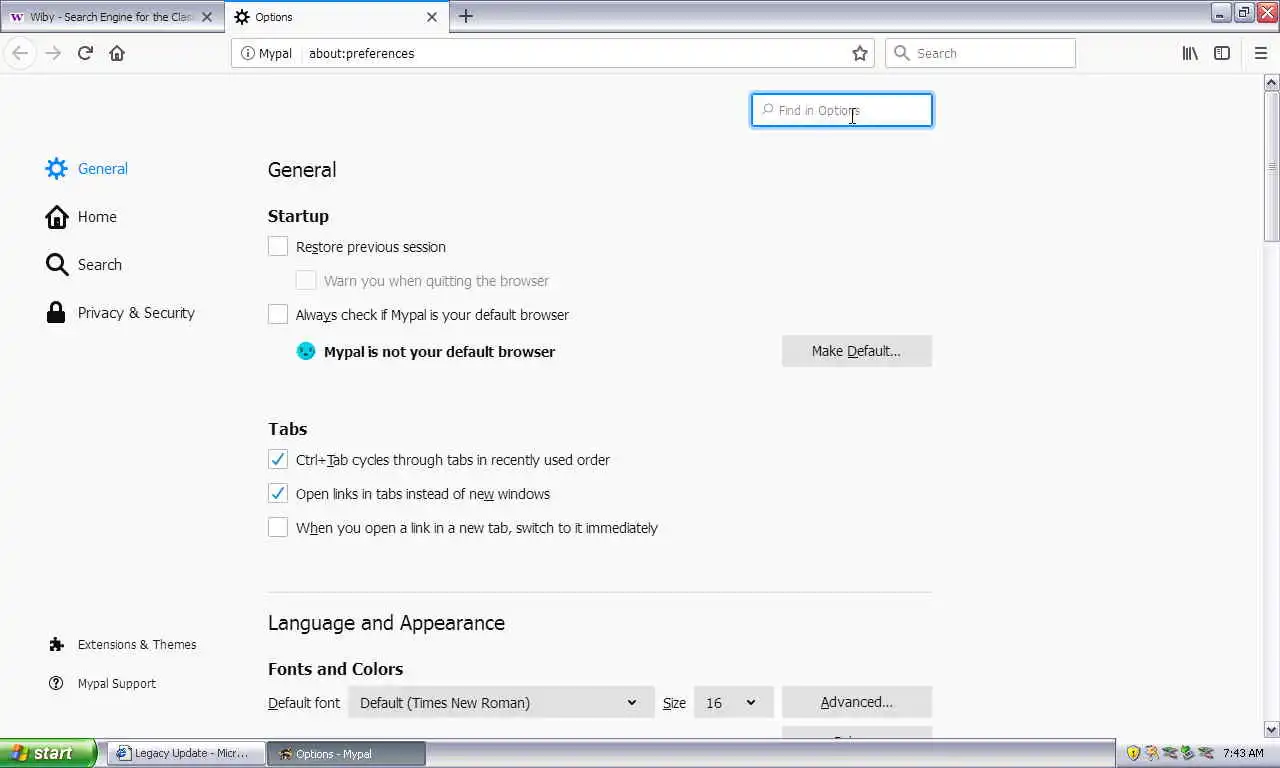Image resolution: width=1280 pixels, height=768 pixels.
Task: Open Privacy & Security settings
Action: pyautogui.click(x=136, y=313)
